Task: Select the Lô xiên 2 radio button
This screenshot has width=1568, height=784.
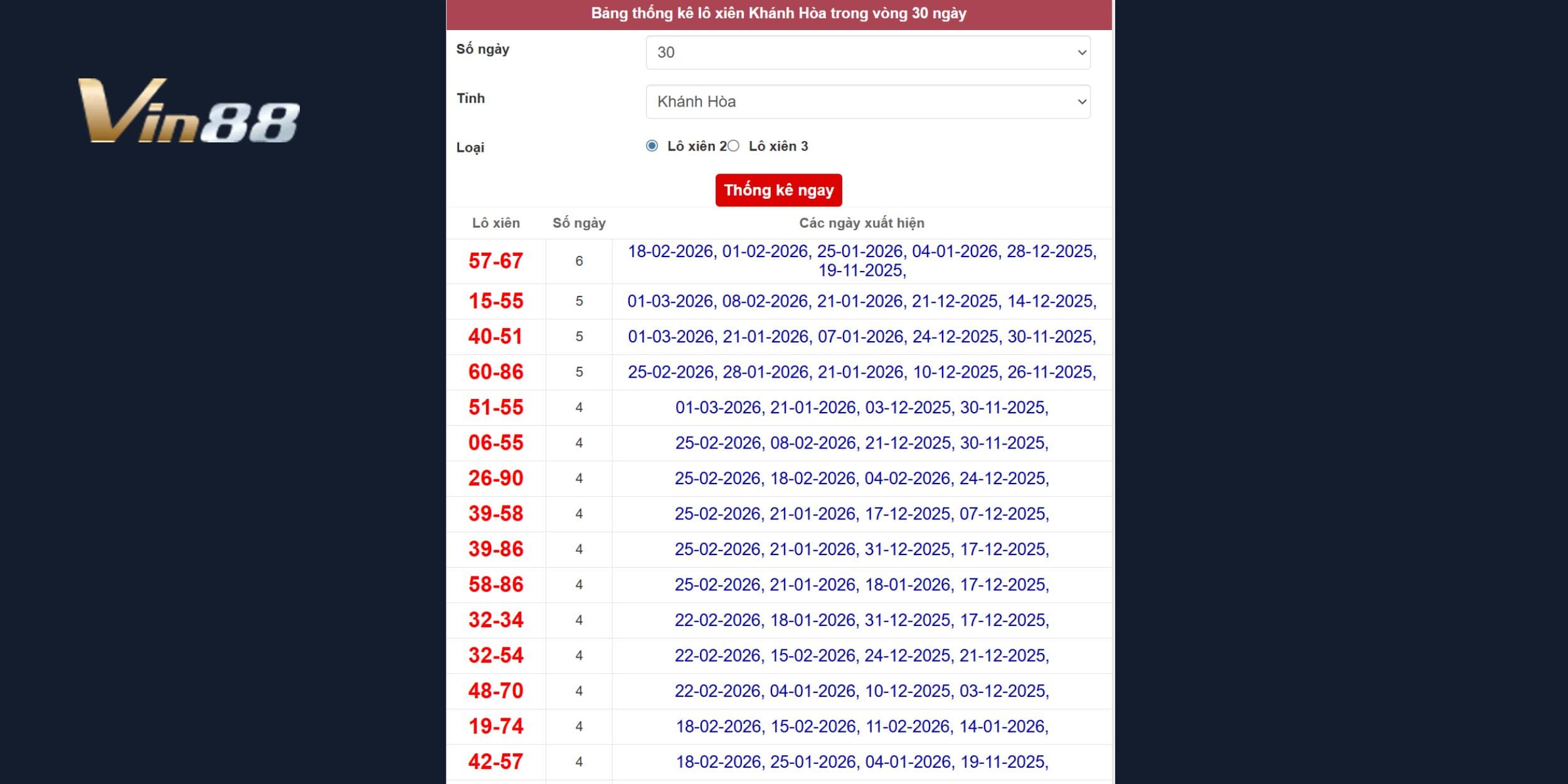Action: [654, 146]
